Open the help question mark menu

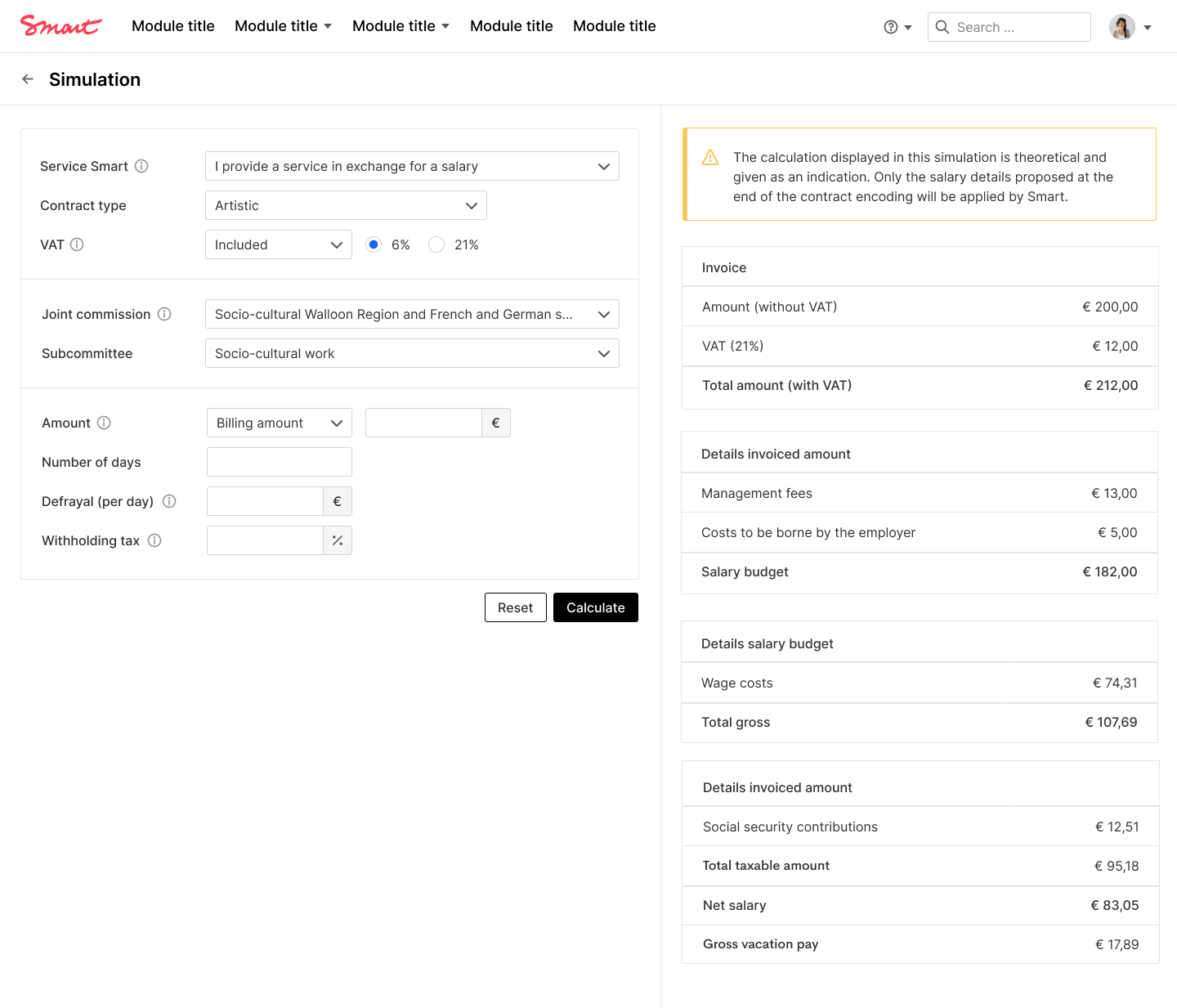897,27
